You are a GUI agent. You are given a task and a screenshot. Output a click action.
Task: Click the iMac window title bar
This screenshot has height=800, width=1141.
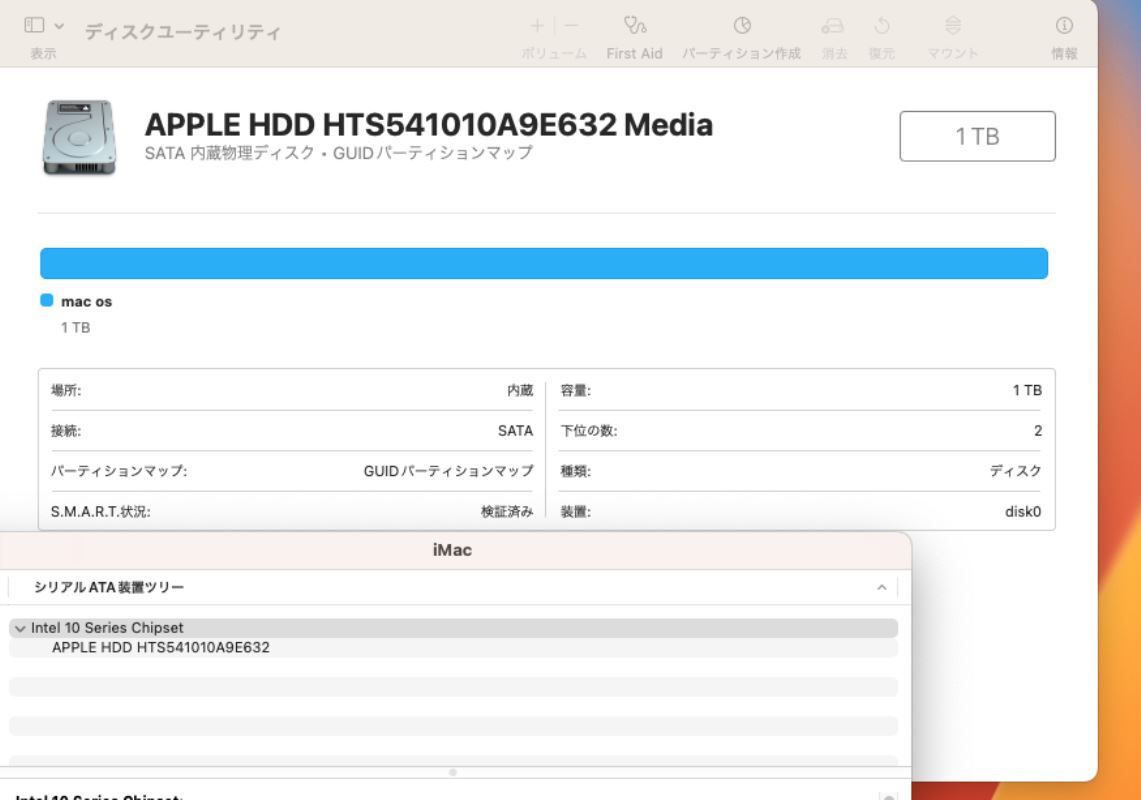click(455, 549)
